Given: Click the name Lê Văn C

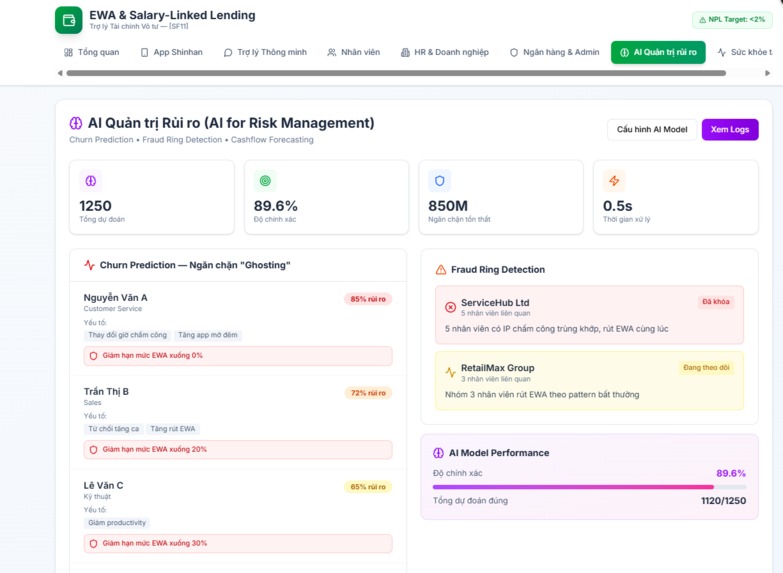Looking at the screenshot, I should [x=103, y=486].
